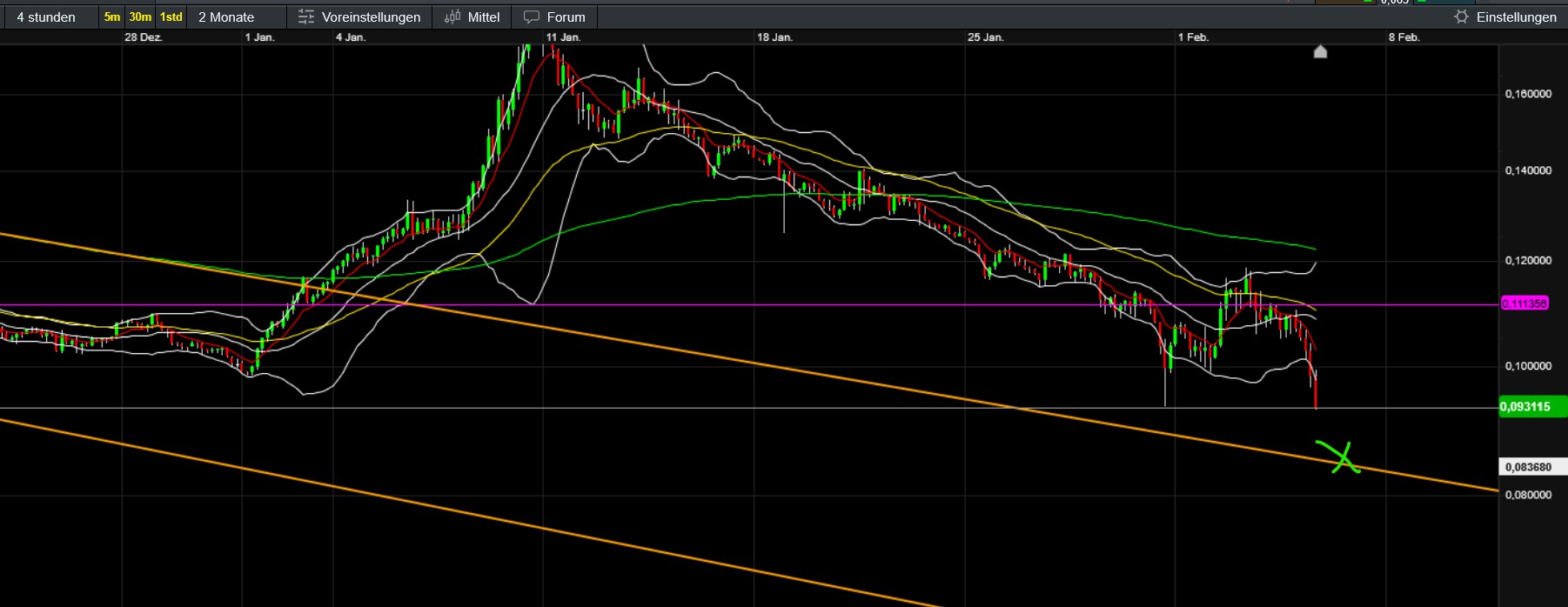Open the Voreinstellungen presets sliders icon
This screenshot has width=1568, height=607.
306,17
